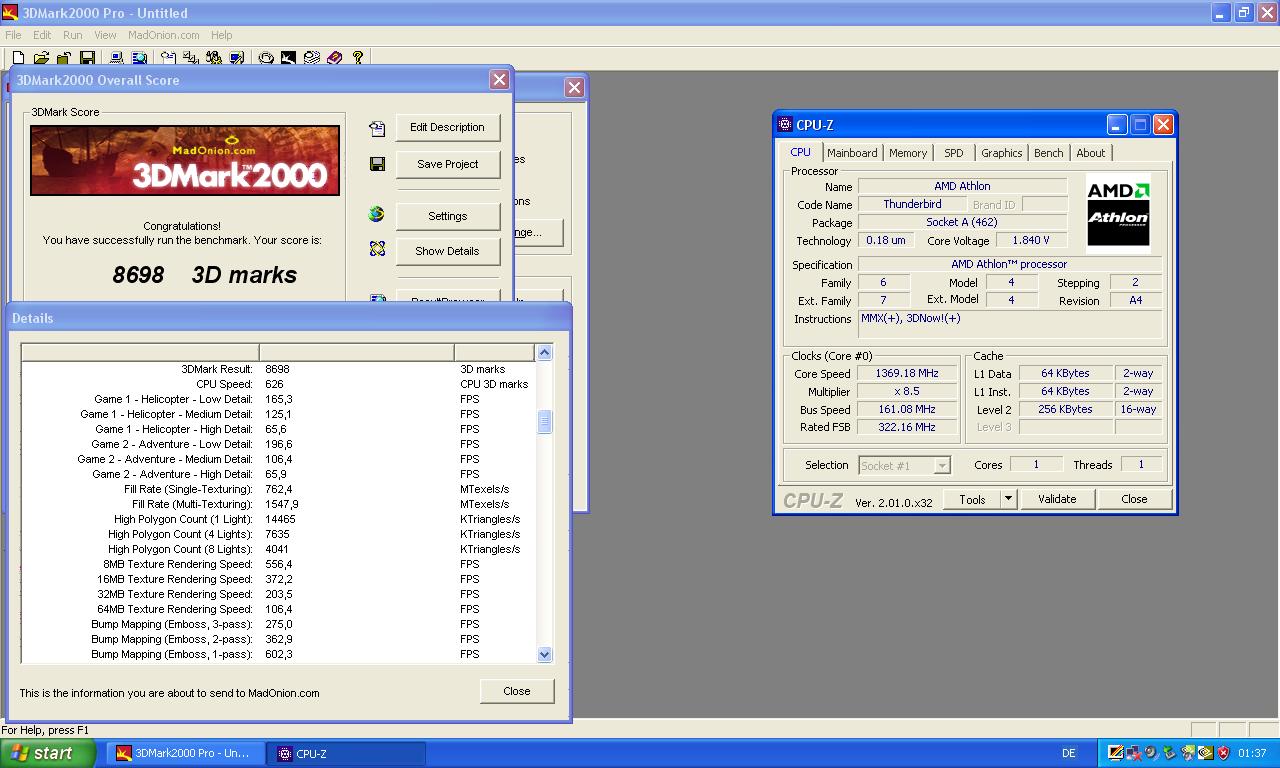1280x768 pixels.
Task: Click the CPU-Z title bar icon
Action: click(x=785, y=125)
